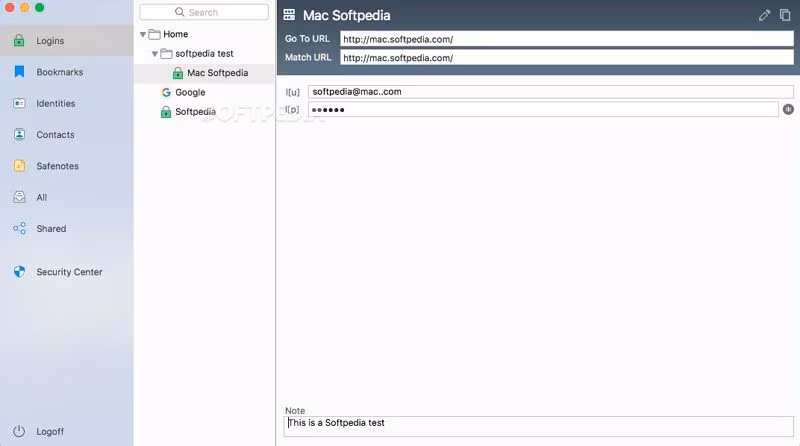Viewport: 800px width, 446px height.
Task: Click the Identities card icon
Action: 19,103
